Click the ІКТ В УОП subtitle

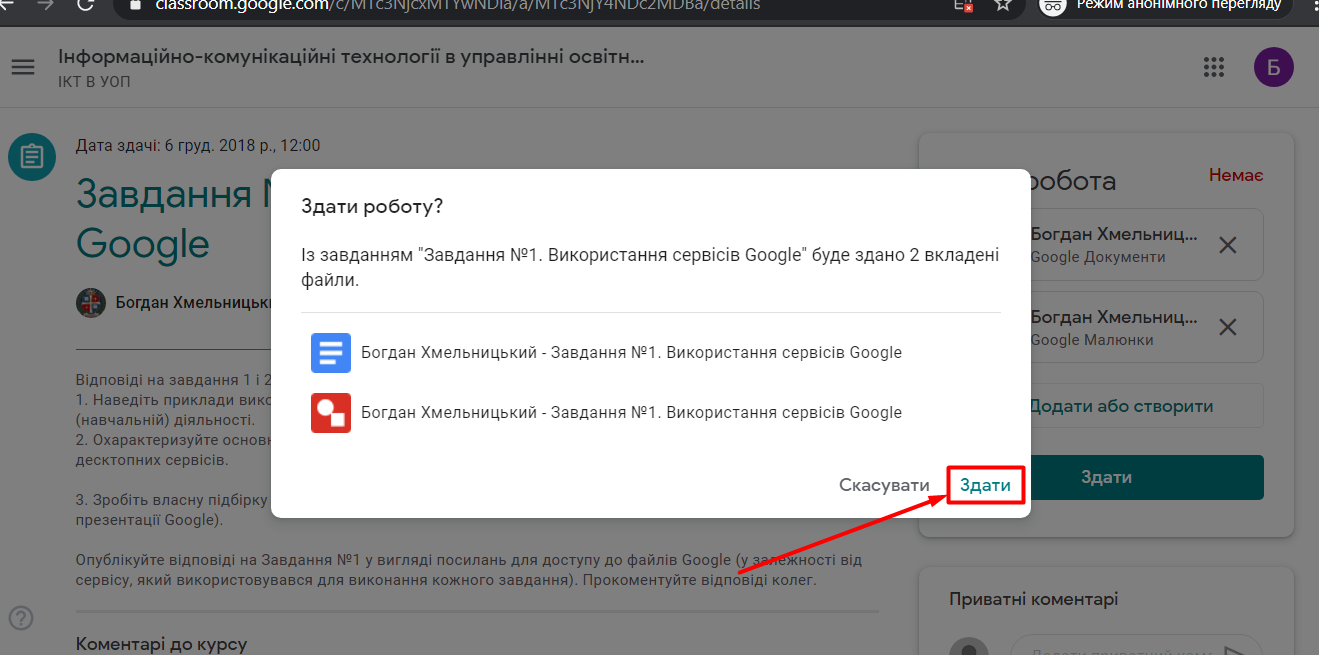click(94, 82)
